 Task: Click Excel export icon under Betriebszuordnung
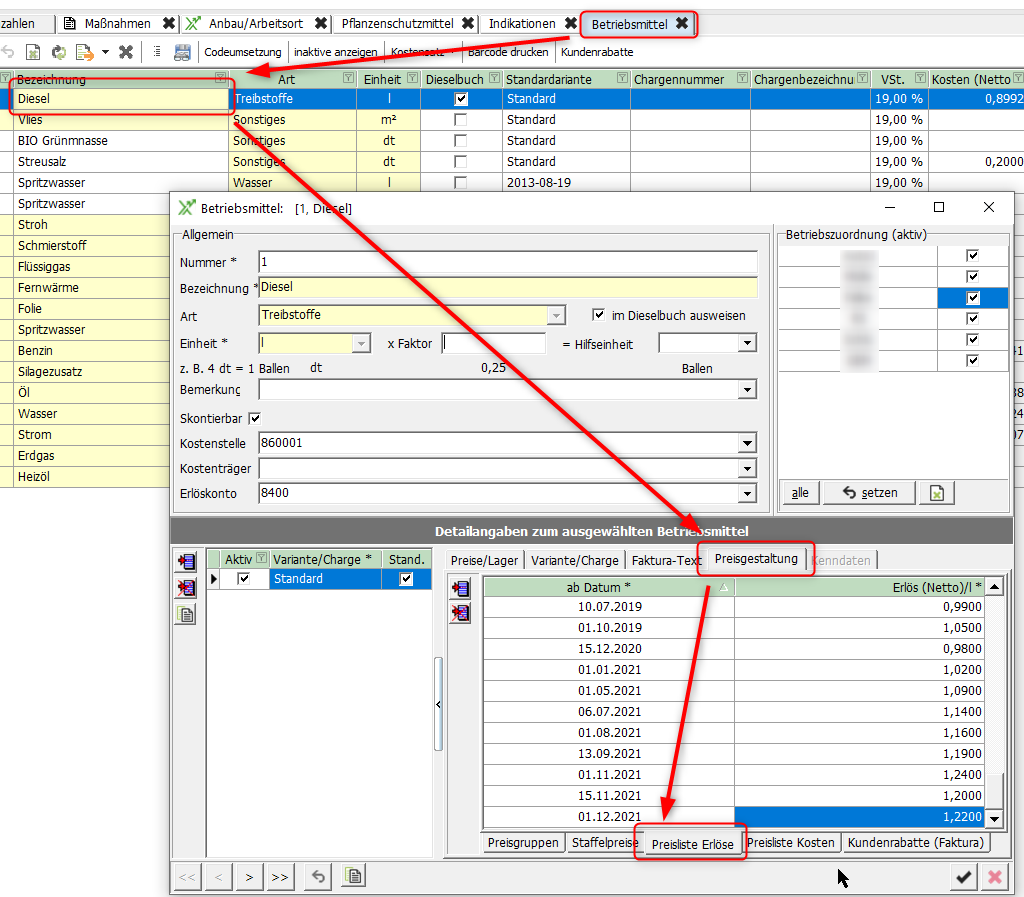(x=936, y=492)
